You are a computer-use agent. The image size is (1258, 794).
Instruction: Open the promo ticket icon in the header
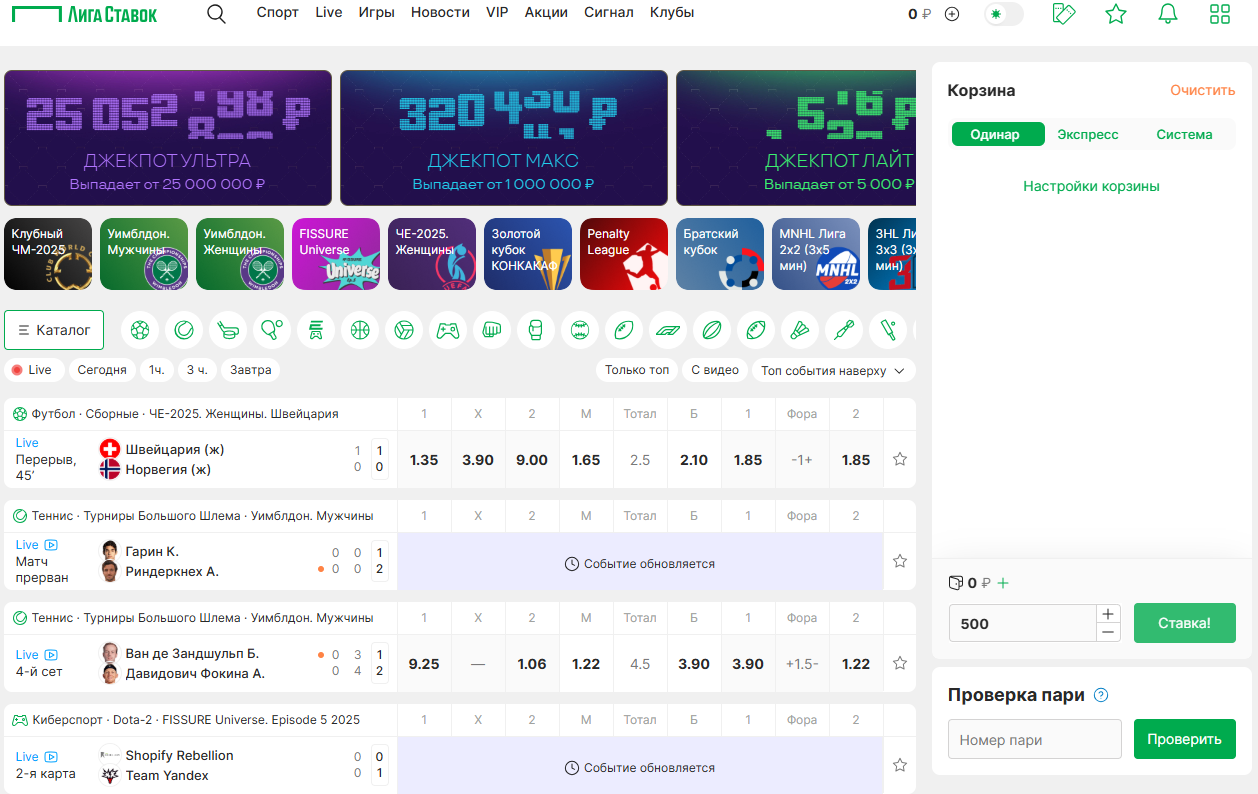1064,14
